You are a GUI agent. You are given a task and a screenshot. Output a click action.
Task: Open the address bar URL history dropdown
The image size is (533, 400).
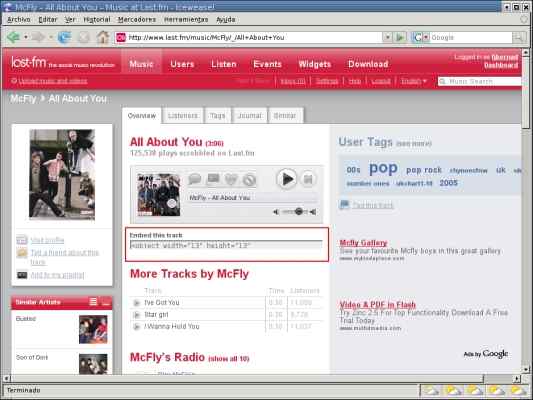[387, 37]
